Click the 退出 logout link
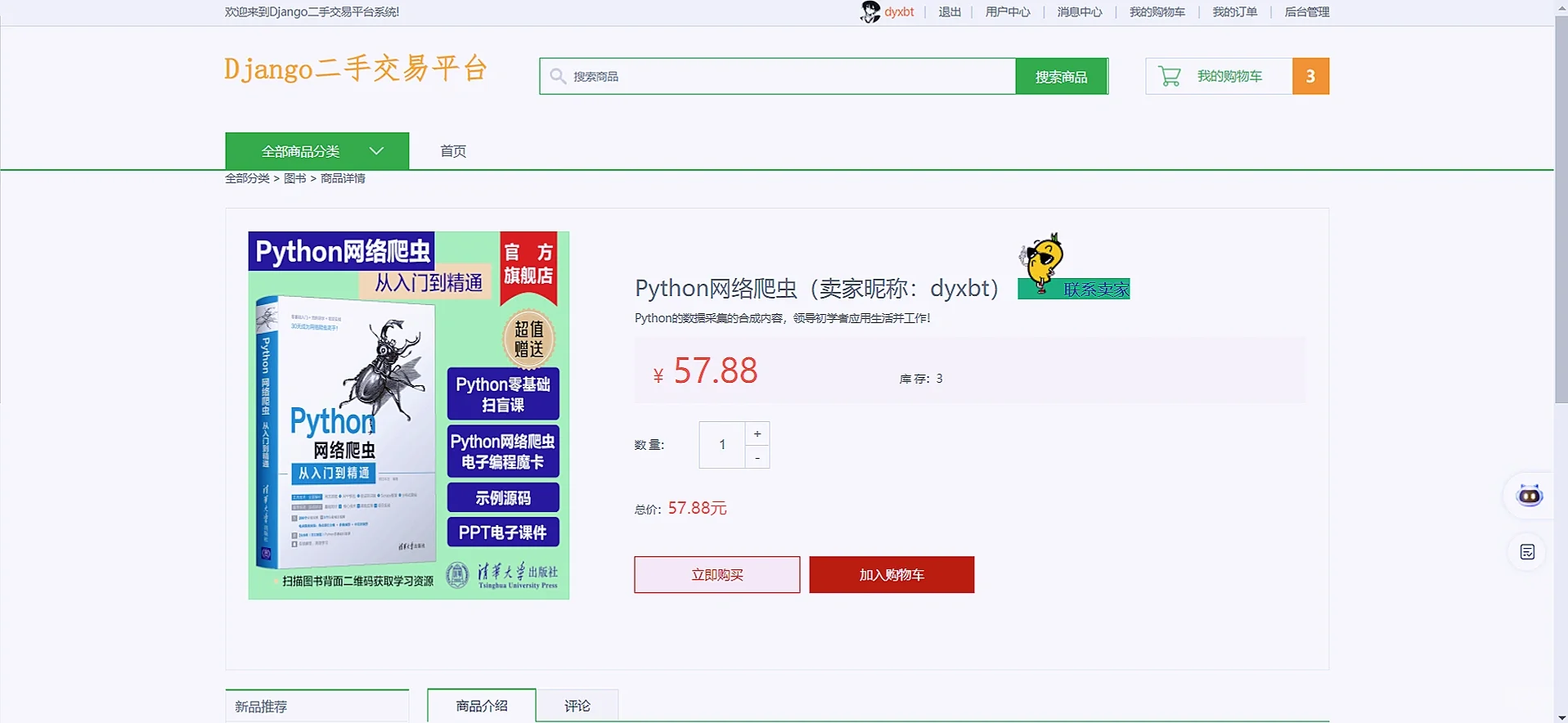 [x=950, y=11]
